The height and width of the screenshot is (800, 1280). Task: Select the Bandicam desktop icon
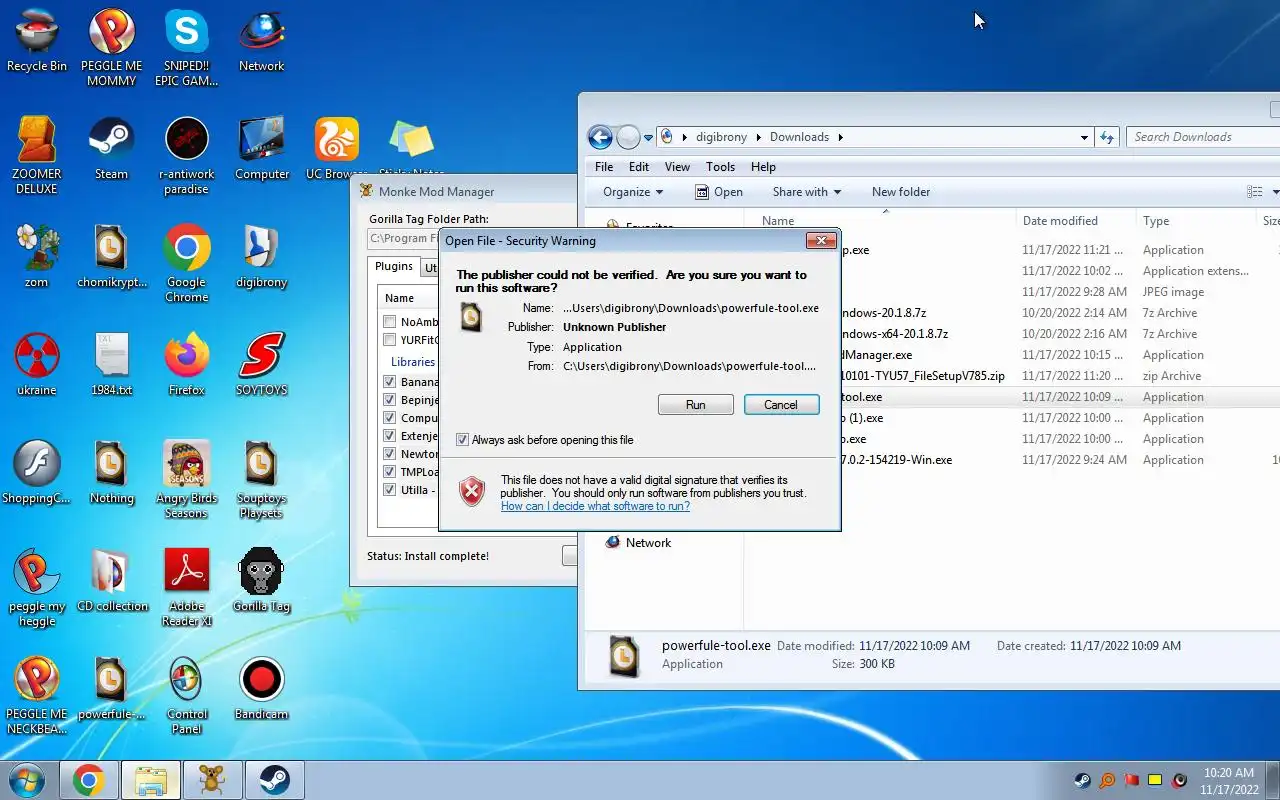pyautogui.click(x=262, y=689)
